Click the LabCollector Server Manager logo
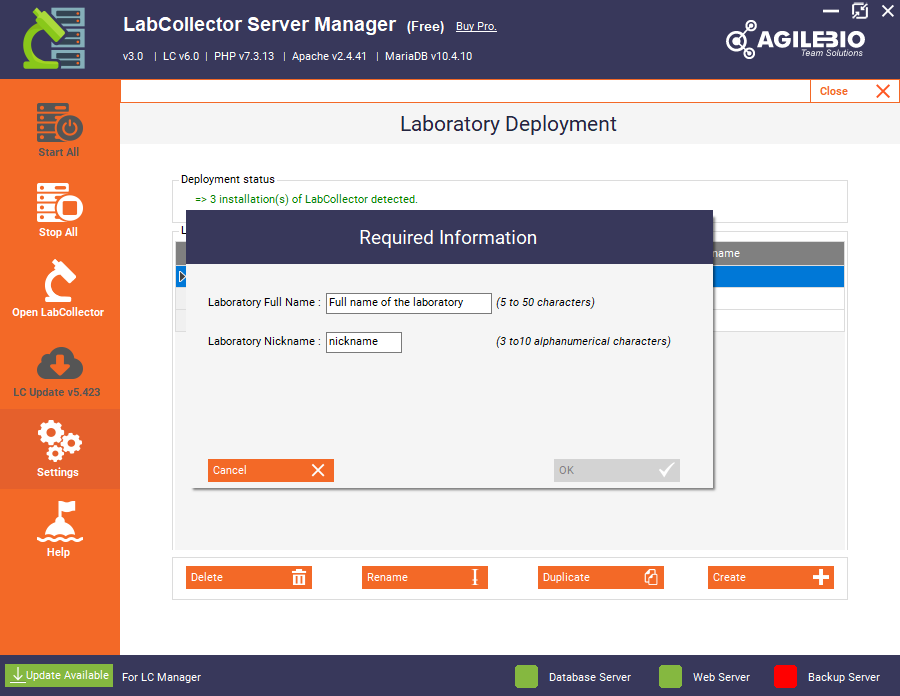This screenshot has width=900, height=696. coord(54,38)
